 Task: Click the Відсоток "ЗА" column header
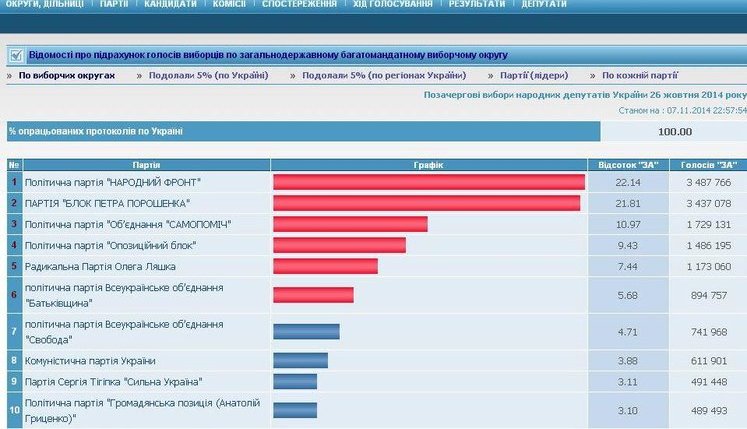(628, 165)
